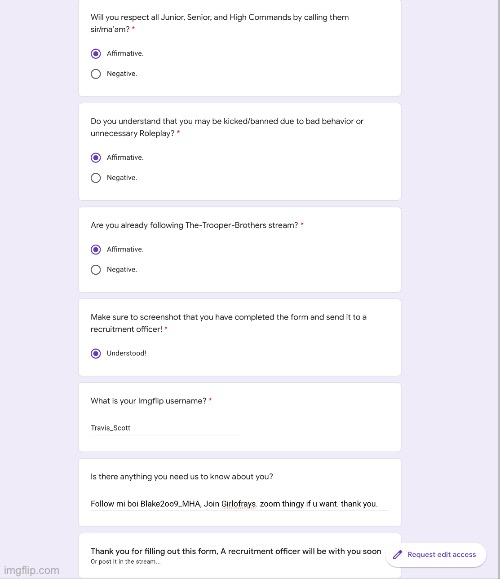500x579 pixels.
Task: Pick Affirmative for following The-Trooper-Brothers stream
Action: pyautogui.click(x=96, y=250)
